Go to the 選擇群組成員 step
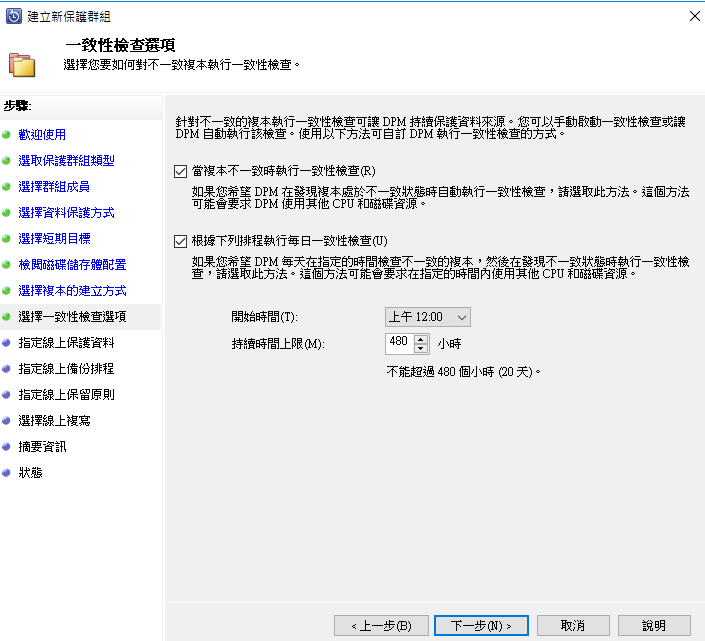The width and height of the screenshot is (705, 641). [x=54, y=187]
